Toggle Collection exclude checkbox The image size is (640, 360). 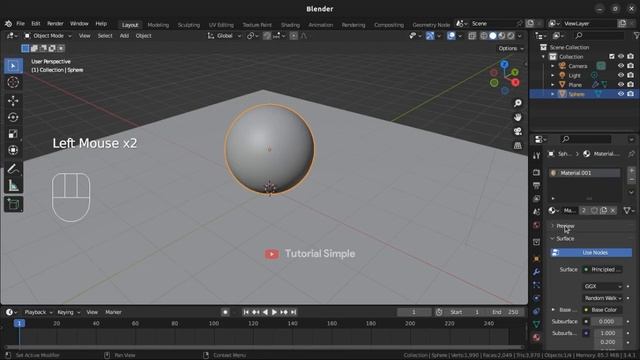(611, 56)
